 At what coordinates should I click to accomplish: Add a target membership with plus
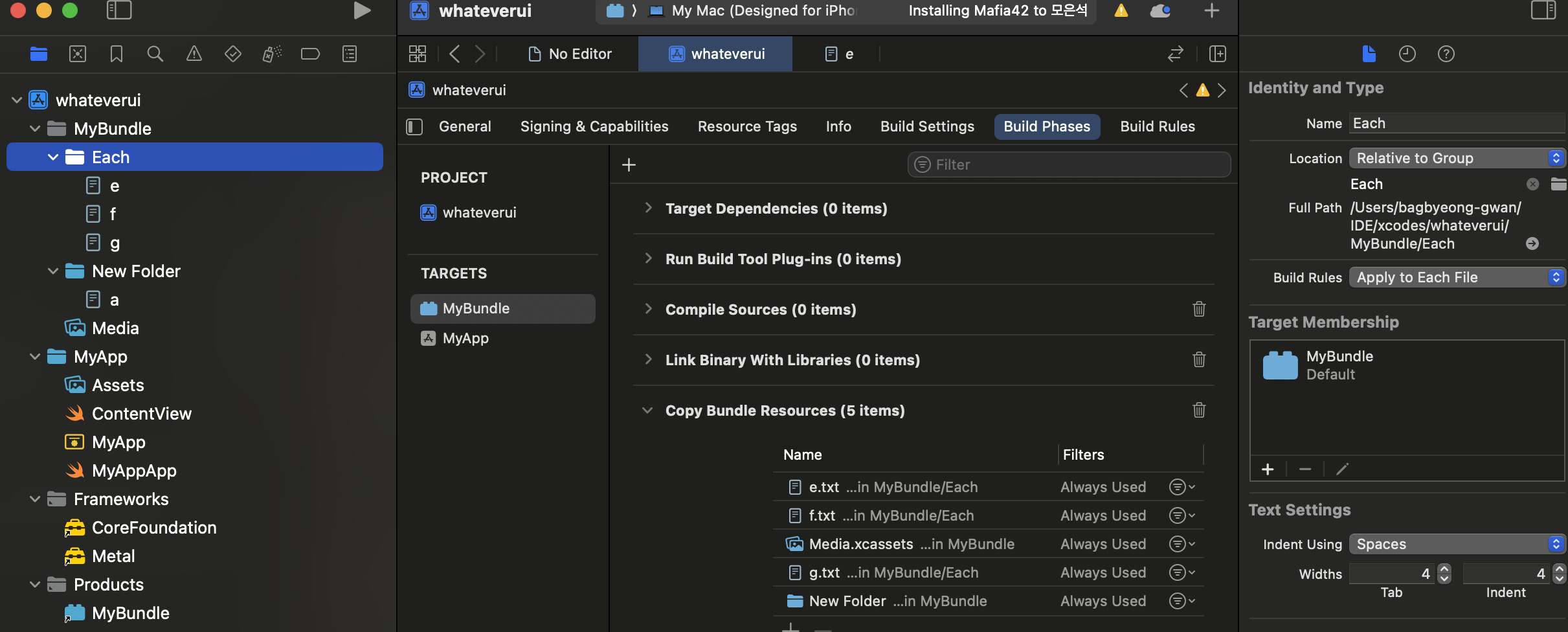coord(1268,469)
